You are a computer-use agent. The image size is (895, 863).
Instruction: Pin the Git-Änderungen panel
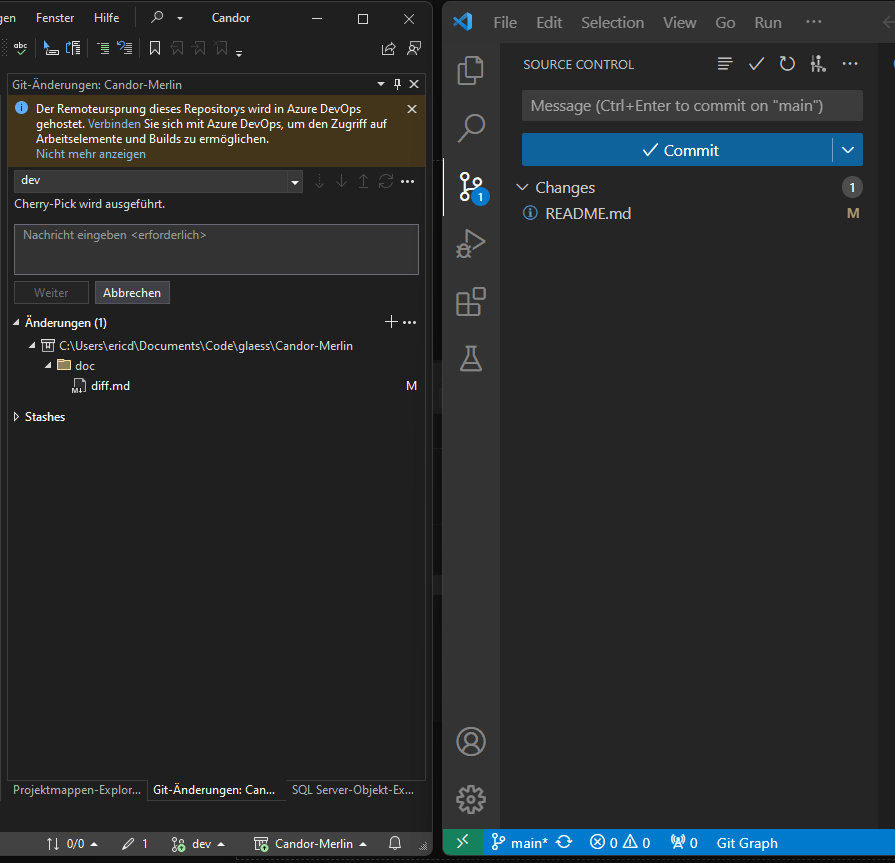(398, 84)
